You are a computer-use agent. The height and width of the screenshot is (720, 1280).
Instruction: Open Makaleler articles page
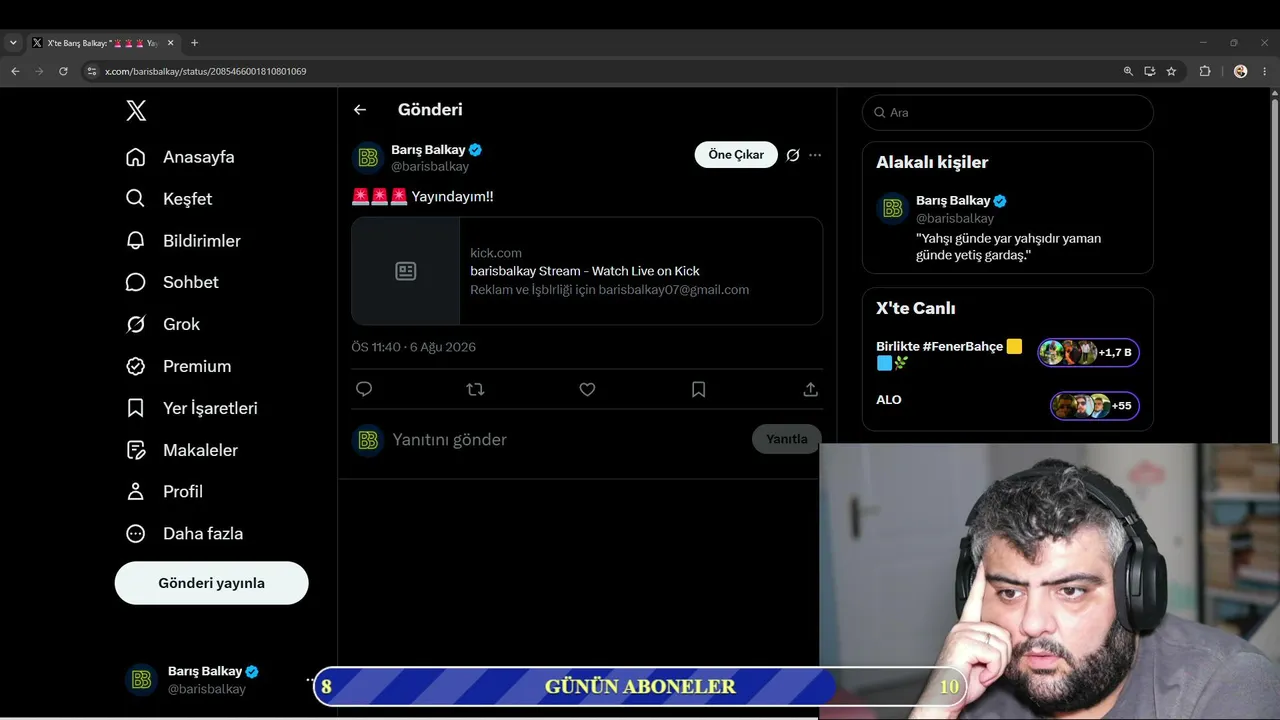point(181,450)
